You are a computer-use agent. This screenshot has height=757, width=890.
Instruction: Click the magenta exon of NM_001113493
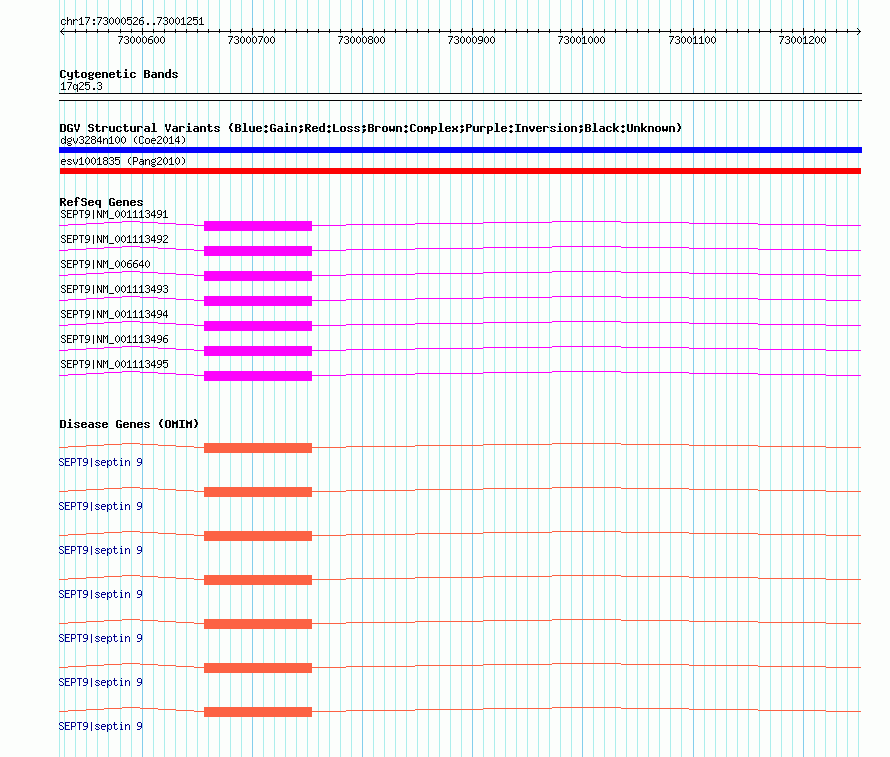tap(258, 301)
